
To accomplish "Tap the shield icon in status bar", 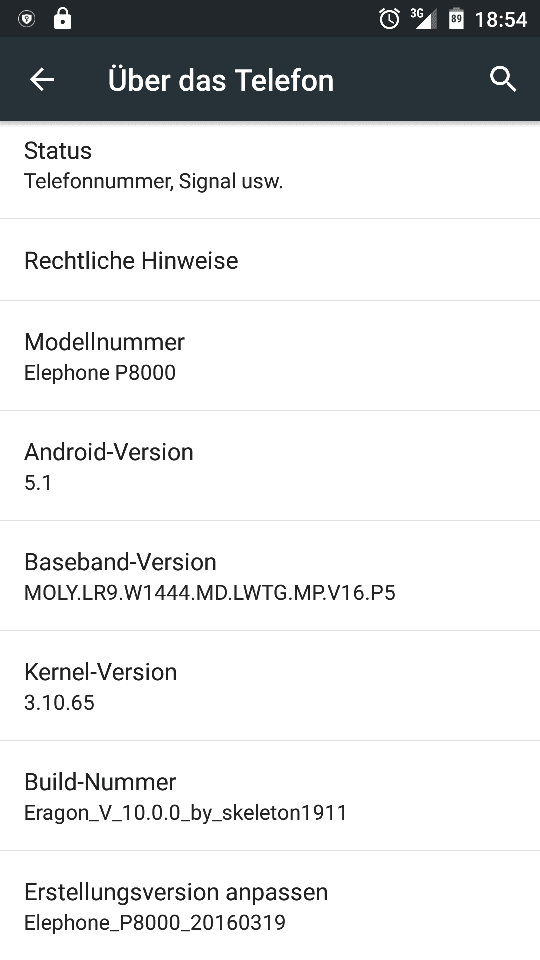I will tap(26, 19).
